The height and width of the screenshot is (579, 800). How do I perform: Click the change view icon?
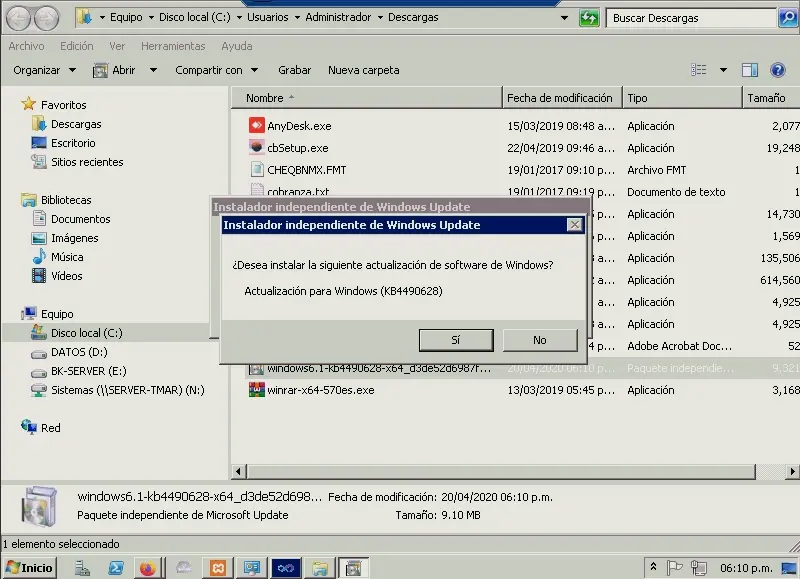click(698, 70)
